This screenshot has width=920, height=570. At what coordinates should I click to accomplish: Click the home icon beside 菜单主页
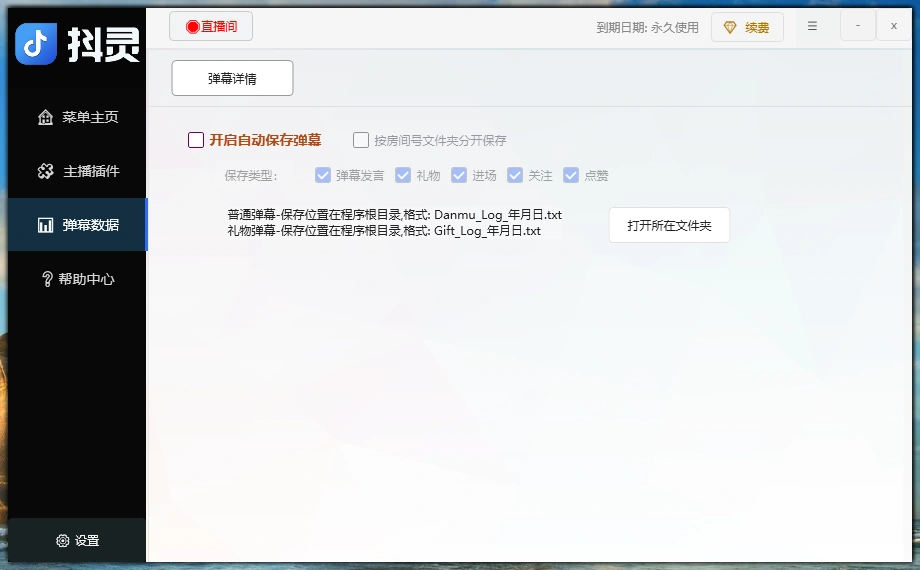click(x=45, y=117)
